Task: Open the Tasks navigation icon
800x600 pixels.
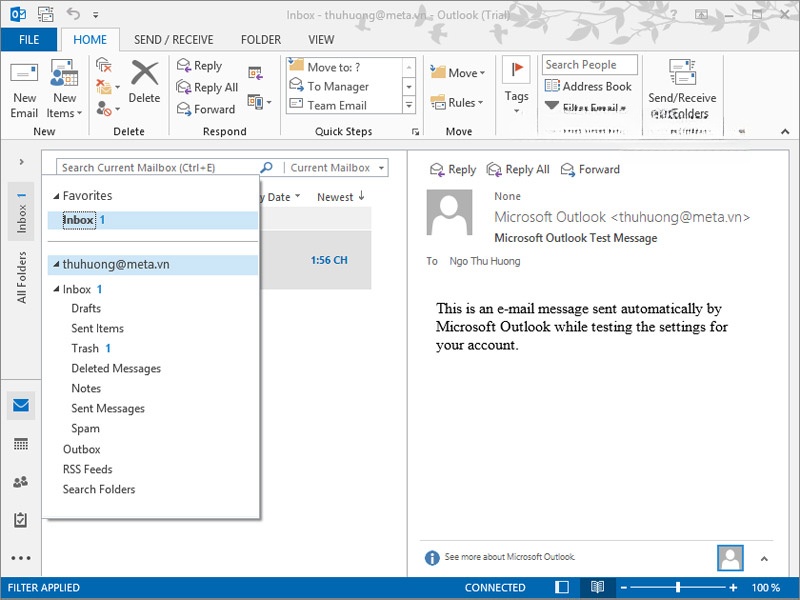Action: [x=21, y=520]
